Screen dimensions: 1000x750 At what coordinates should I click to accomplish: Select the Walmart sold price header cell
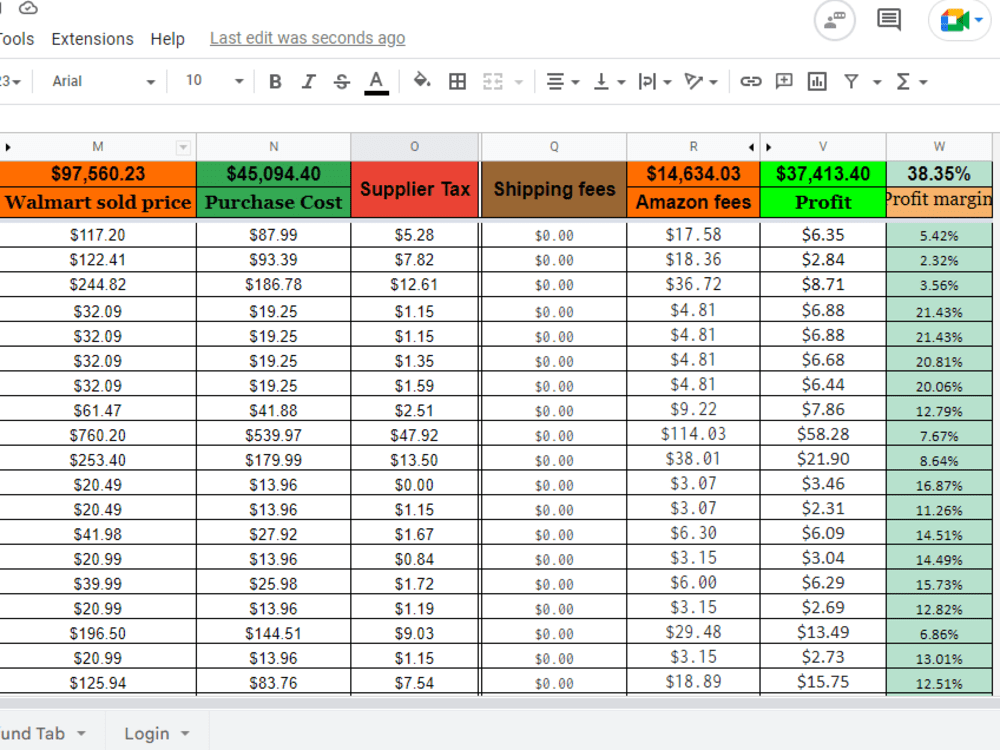click(x=98, y=202)
